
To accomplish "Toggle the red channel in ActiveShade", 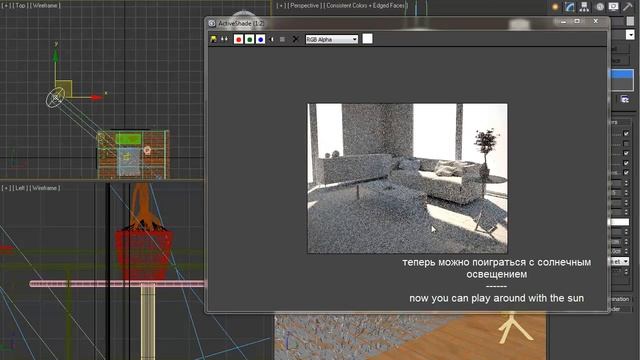I will pyautogui.click(x=239, y=39).
